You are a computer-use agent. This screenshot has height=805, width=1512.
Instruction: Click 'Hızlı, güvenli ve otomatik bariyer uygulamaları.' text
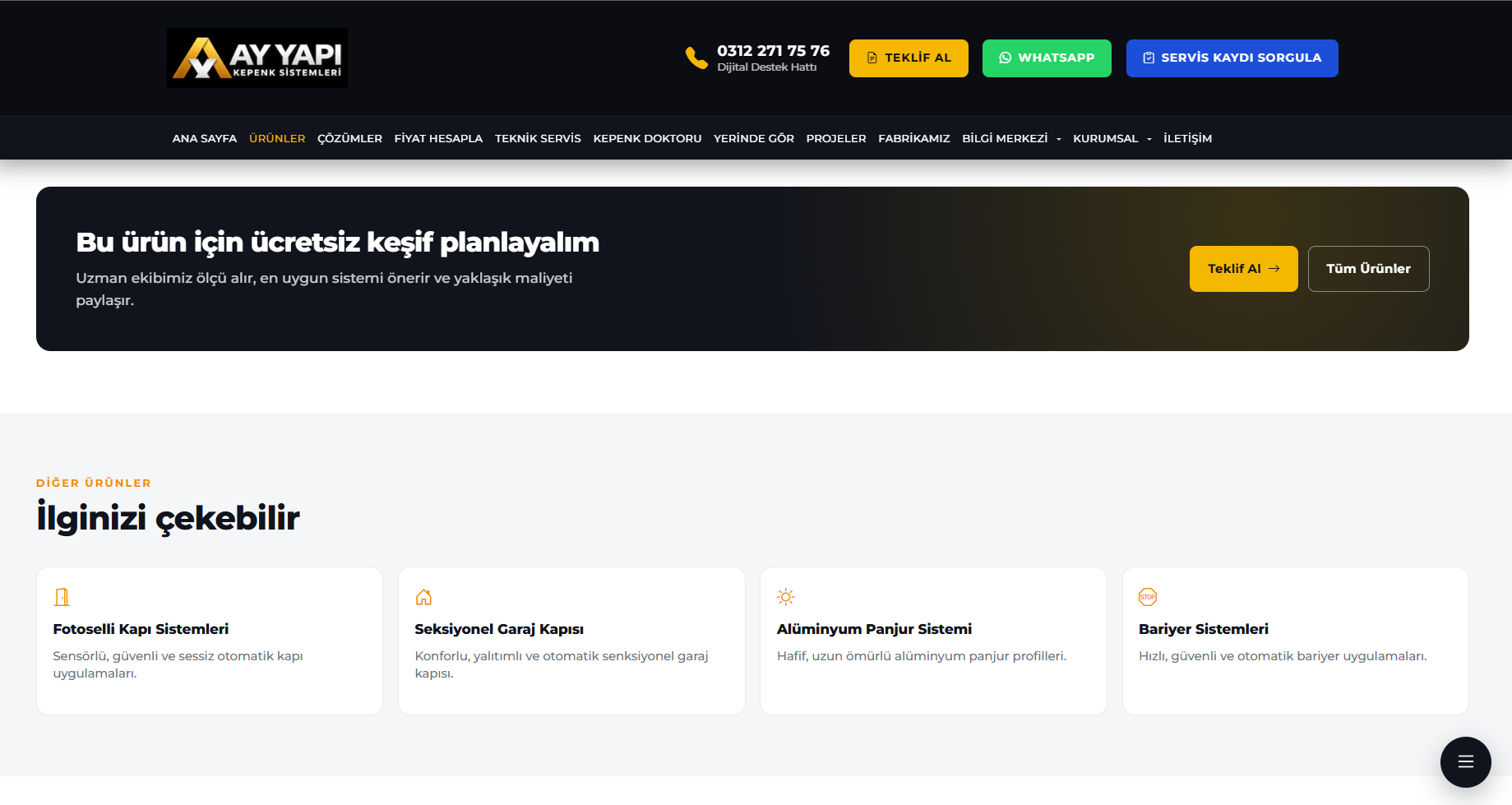[x=1283, y=656]
